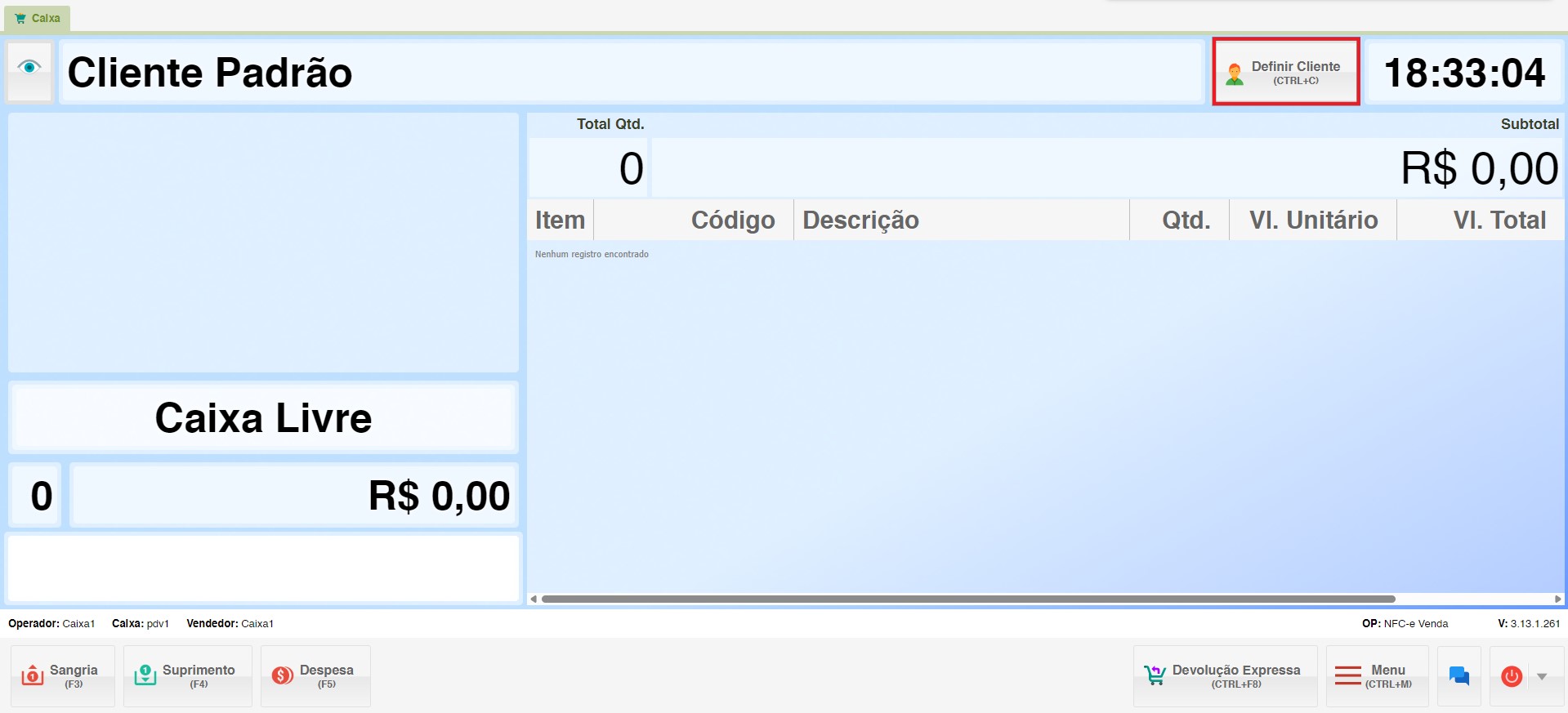Click the white product entry input field
This screenshot has width=1568, height=713.
pos(263,568)
